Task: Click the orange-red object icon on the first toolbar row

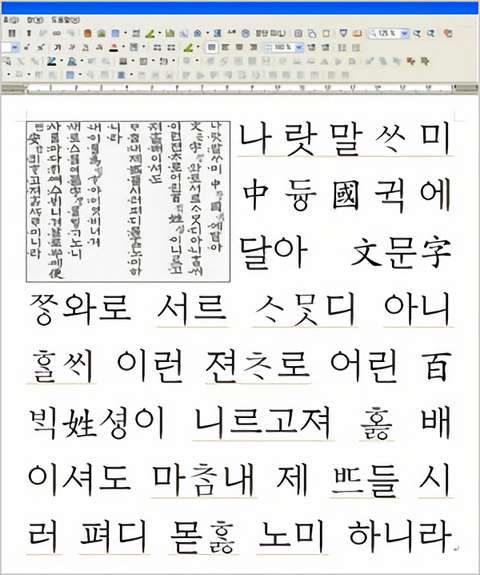Action: point(87,33)
